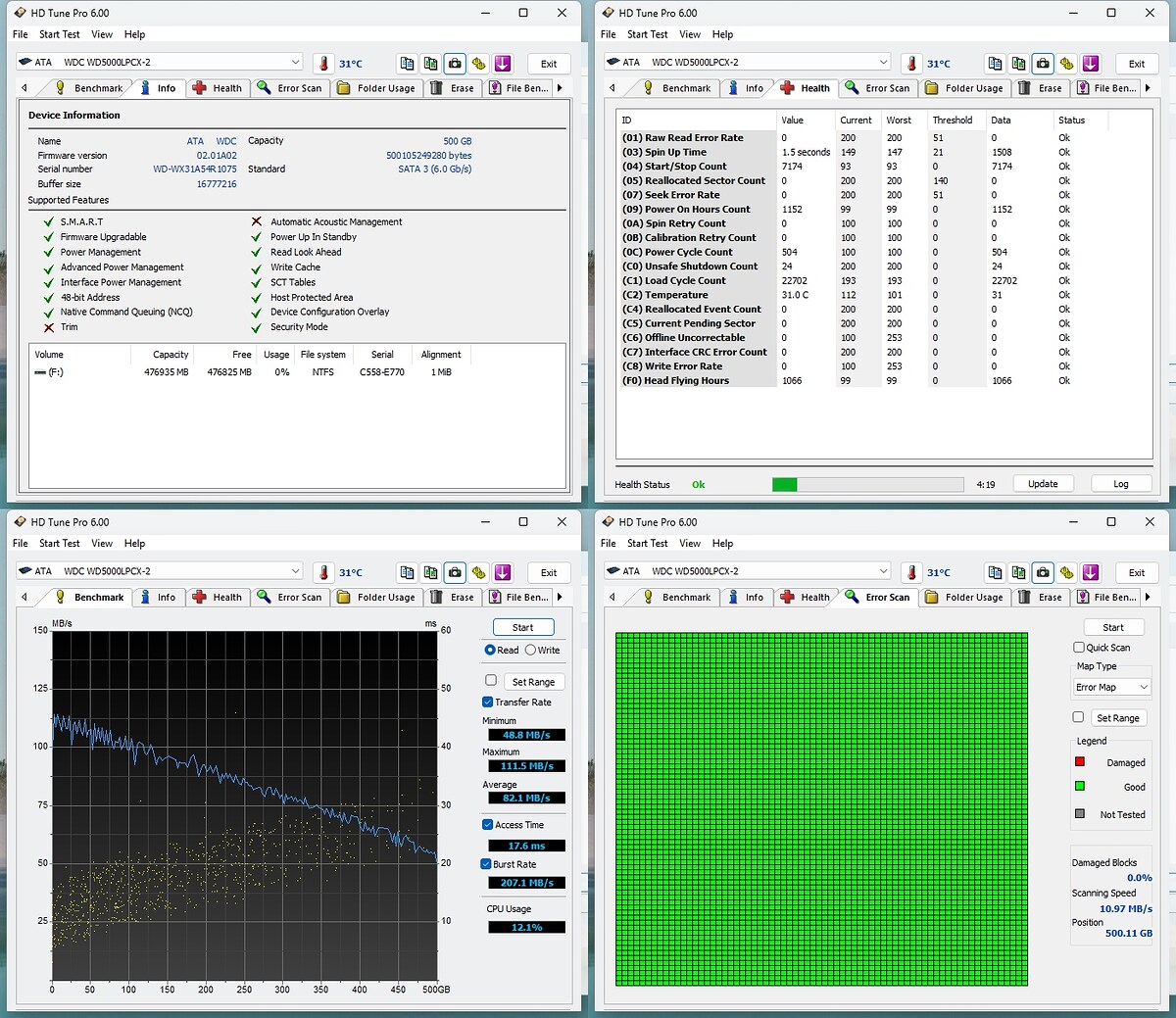Click the copy text icon in Error Scan window toolbar
The image size is (1176, 1018).
(x=995, y=572)
